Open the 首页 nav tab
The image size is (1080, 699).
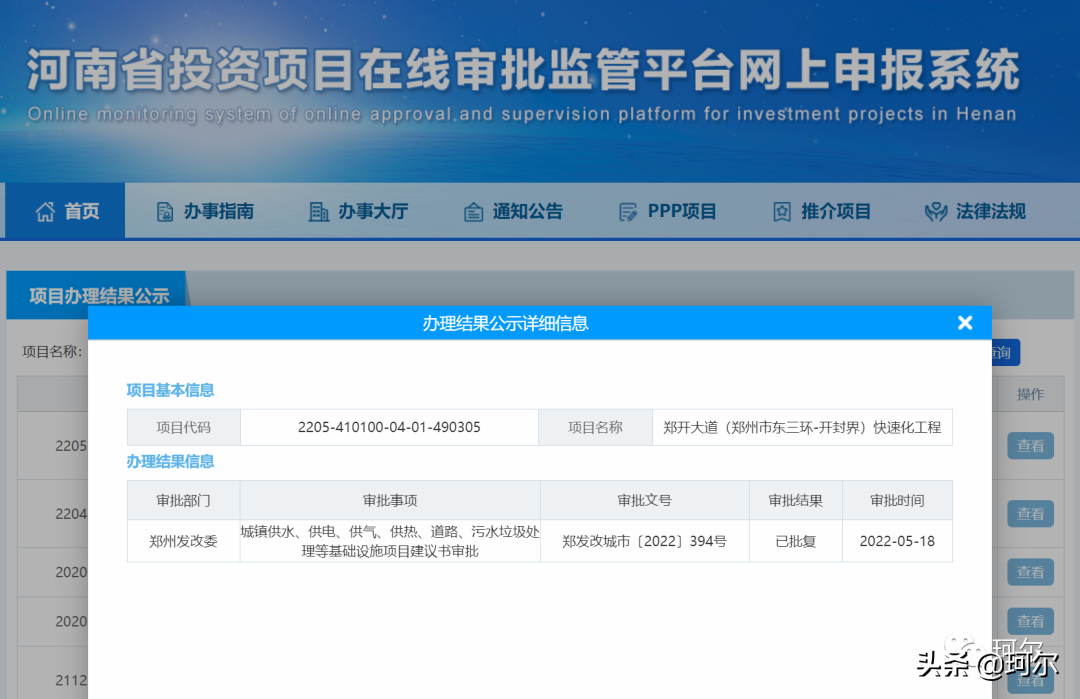[65, 211]
